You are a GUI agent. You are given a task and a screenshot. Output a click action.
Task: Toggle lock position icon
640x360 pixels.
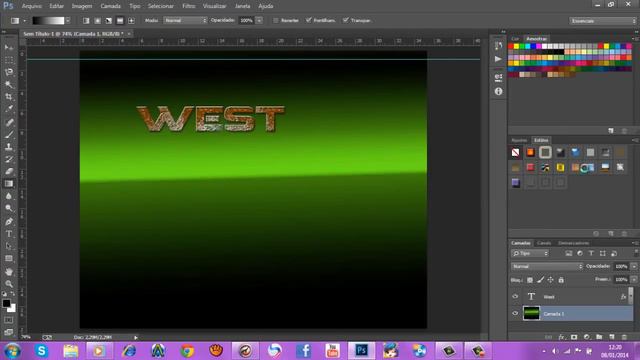551,280
